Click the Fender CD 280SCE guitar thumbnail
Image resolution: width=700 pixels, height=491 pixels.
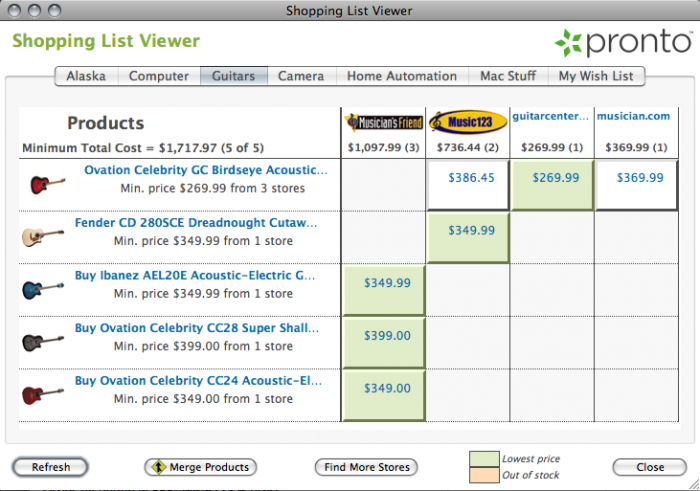[43, 236]
